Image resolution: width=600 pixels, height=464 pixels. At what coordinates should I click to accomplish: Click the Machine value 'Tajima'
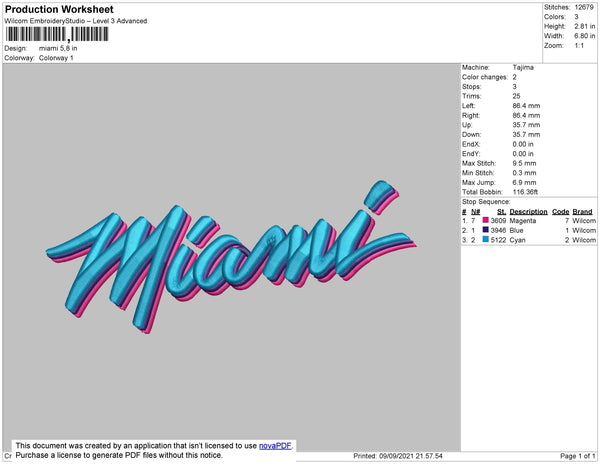[x=523, y=67]
